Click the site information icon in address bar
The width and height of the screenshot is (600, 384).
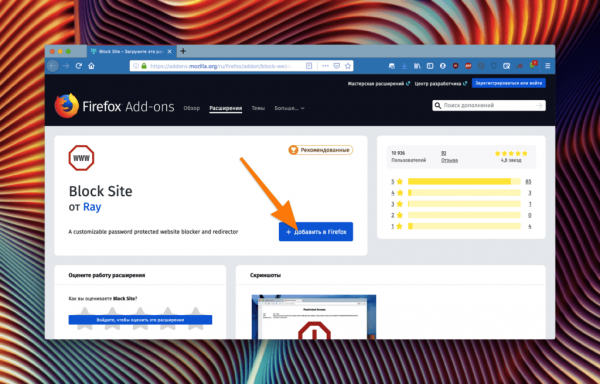coord(136,66)
